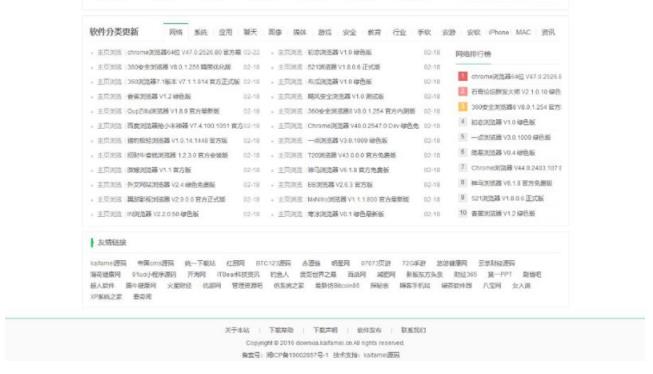
Task: Visit 9797页游 friend link
Action: pyautogui.click(x=376, y=263)
